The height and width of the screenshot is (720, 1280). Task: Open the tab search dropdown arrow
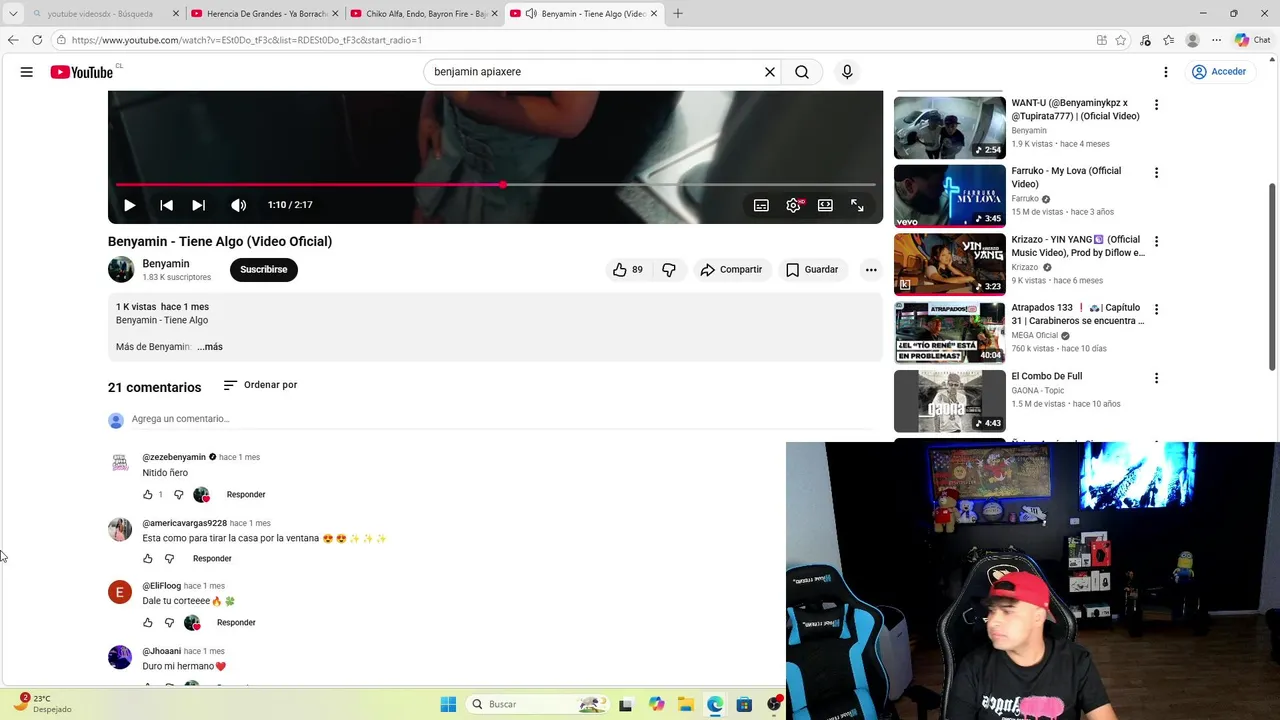pyautogui.click(x=13, y=14)
